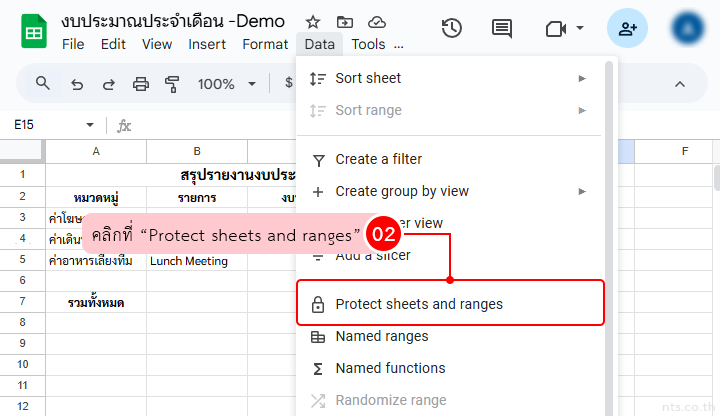Choose Named ranges
720x416 pixels.
(x=450, y=336)
